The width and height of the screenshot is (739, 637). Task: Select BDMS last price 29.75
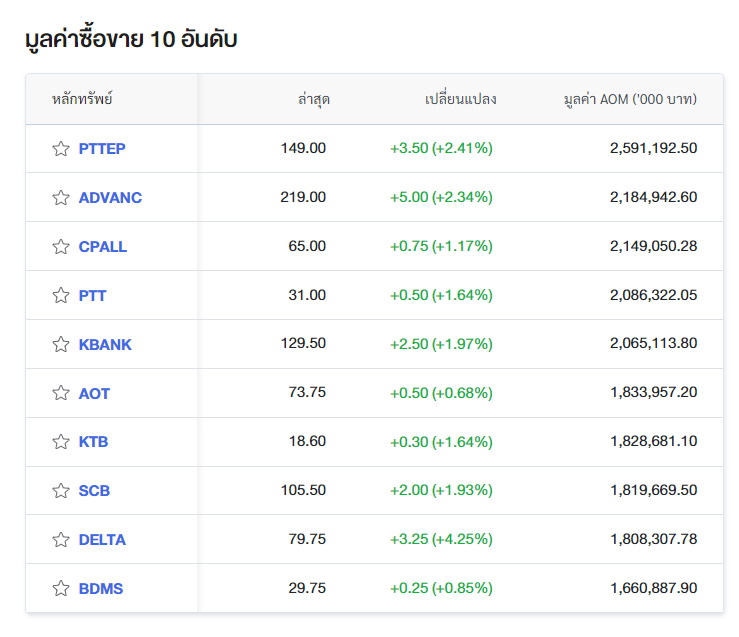[307, 588]
